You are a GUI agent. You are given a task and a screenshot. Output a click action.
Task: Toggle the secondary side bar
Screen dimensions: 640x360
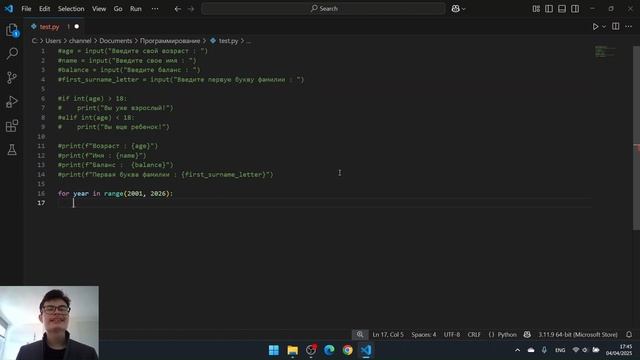click(575, 9)
